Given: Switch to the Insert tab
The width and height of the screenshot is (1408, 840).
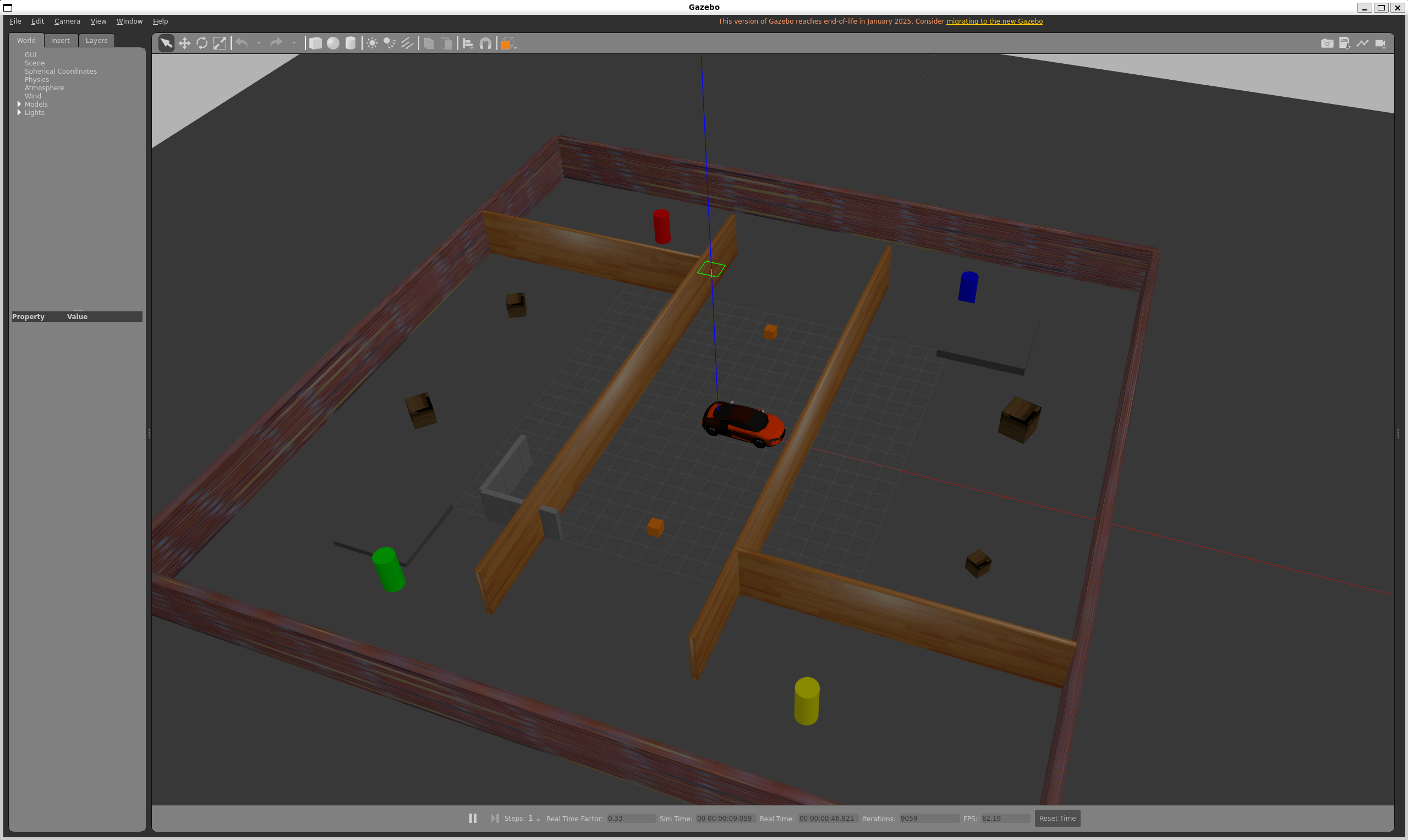Looking at the screenshot, I should [60, 41].
